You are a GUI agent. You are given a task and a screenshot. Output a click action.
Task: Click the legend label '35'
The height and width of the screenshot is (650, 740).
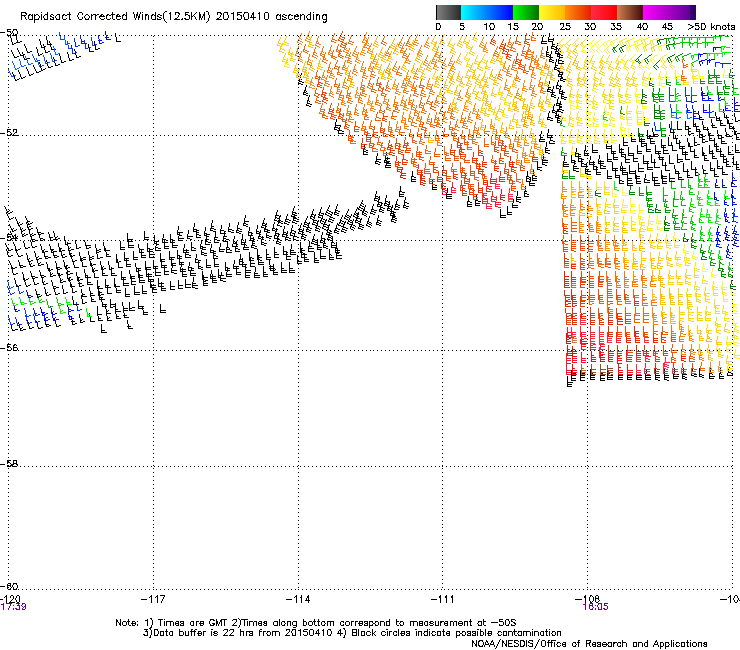point(616,27)
